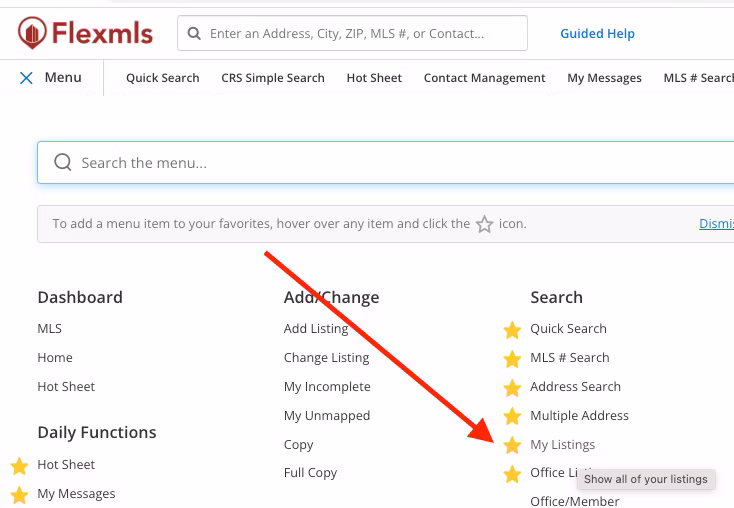Open Multiple Address search
The height and width of the screenshot is (508, 734).
tap(579, 416)
